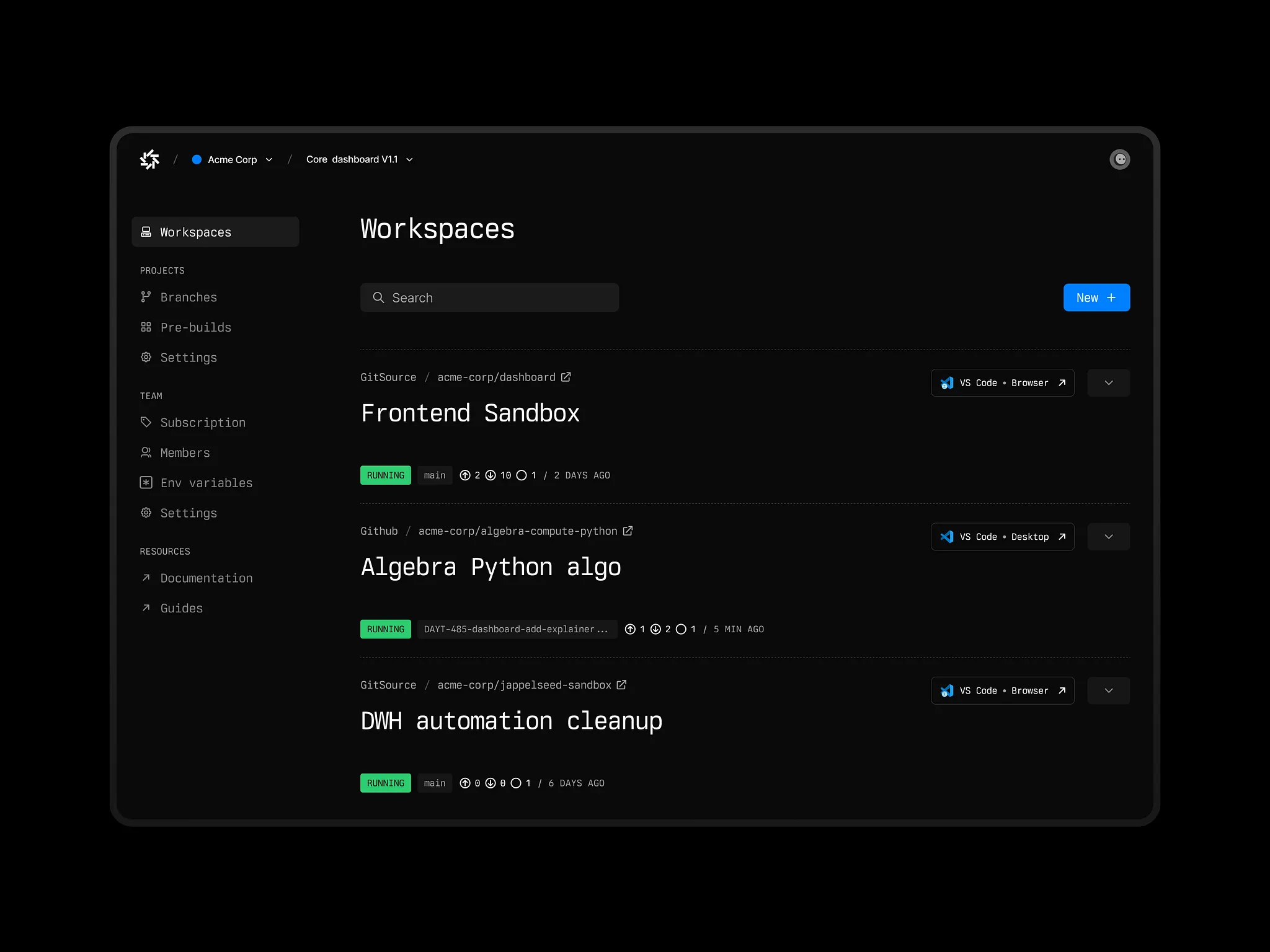1270x952 pixels.
Task: Click the Branches icon in sidebar
Action: point(146,297)
